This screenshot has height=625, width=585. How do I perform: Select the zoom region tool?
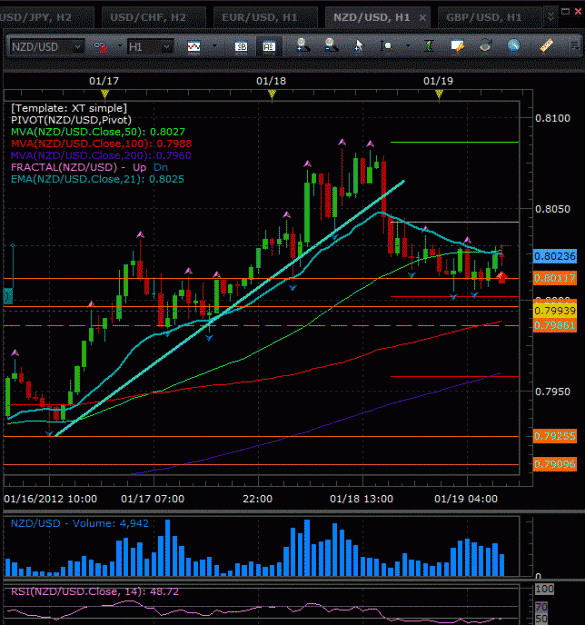pyautogui.click(x=387, y=47)
